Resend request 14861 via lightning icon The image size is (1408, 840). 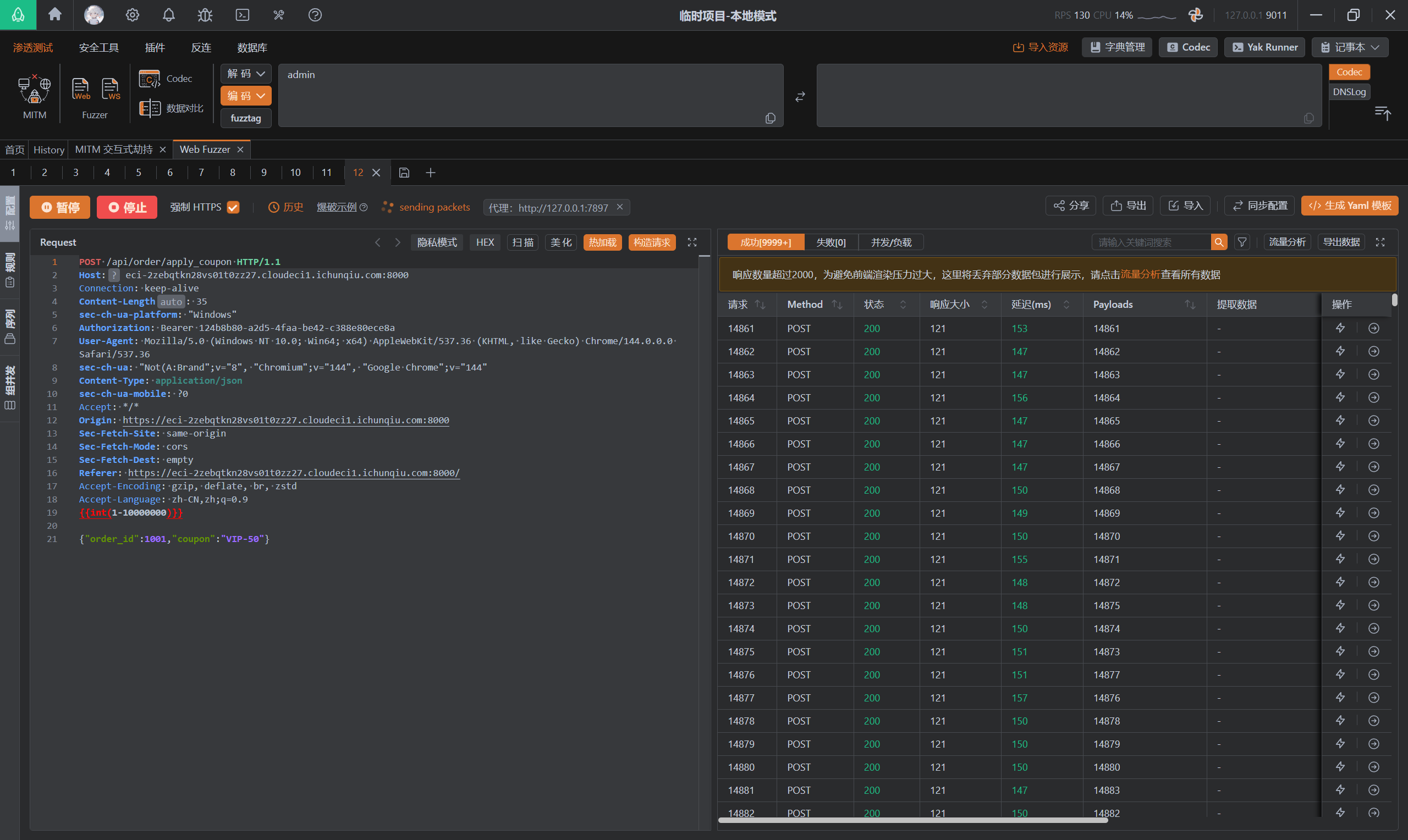coord(1340,328)
